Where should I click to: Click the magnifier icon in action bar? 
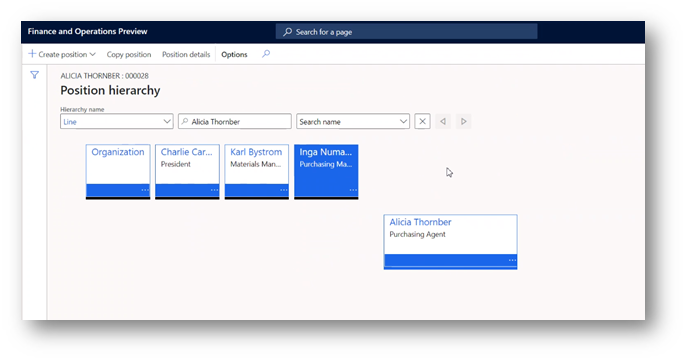[x=266, y=54]
